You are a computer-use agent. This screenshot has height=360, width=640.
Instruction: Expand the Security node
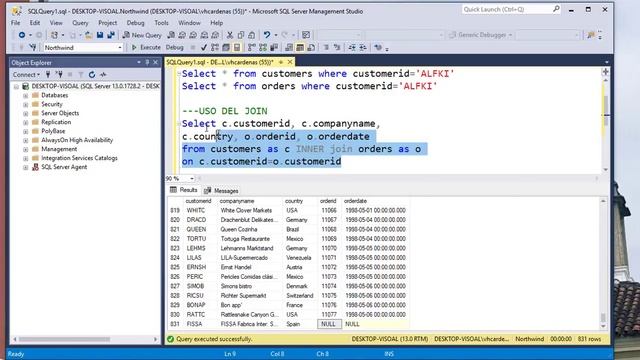[26, 104]
